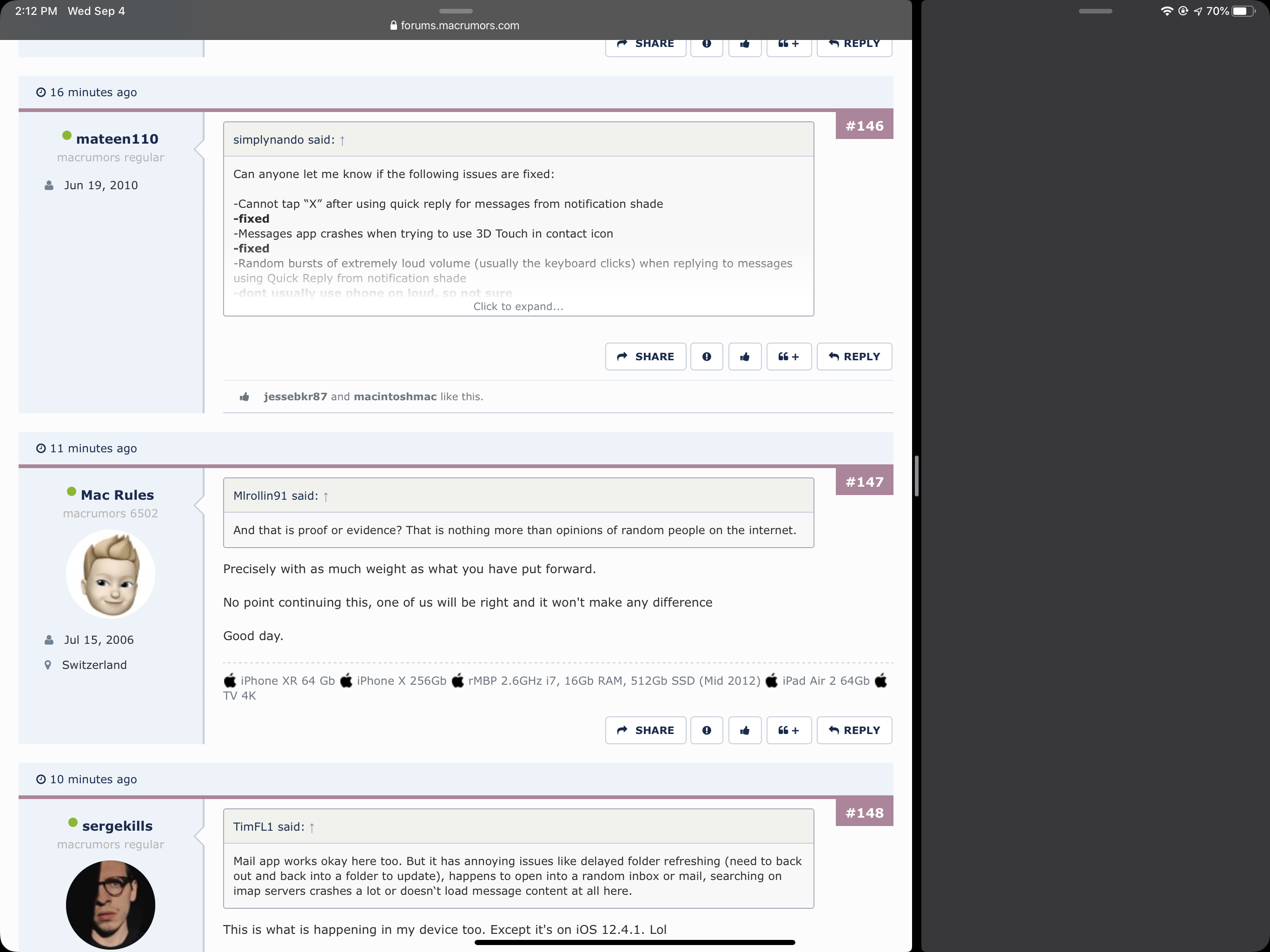Screen dimensions: 1270x952
Task: Share post #147
Action: [x=645, y=730]
